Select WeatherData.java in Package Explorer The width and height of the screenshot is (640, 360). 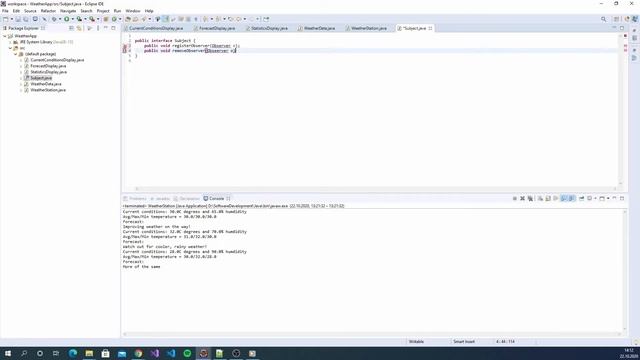[46, 84]
